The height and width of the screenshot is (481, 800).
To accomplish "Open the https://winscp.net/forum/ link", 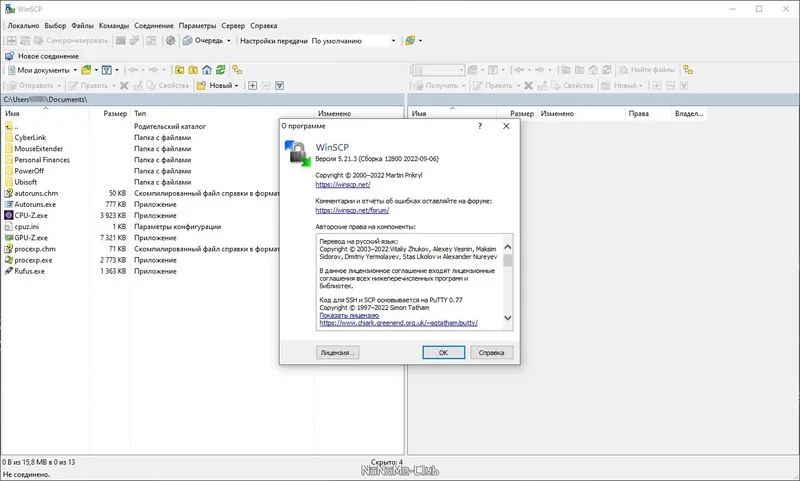I will coord(352,210).
